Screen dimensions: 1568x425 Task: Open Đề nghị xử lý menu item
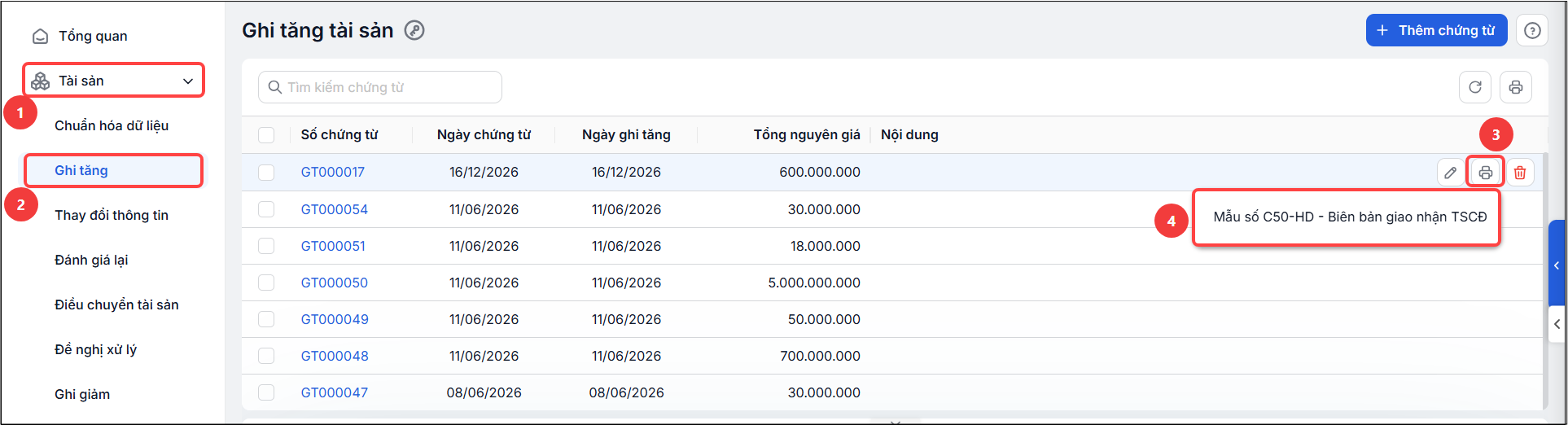click(x=95, y=349)
